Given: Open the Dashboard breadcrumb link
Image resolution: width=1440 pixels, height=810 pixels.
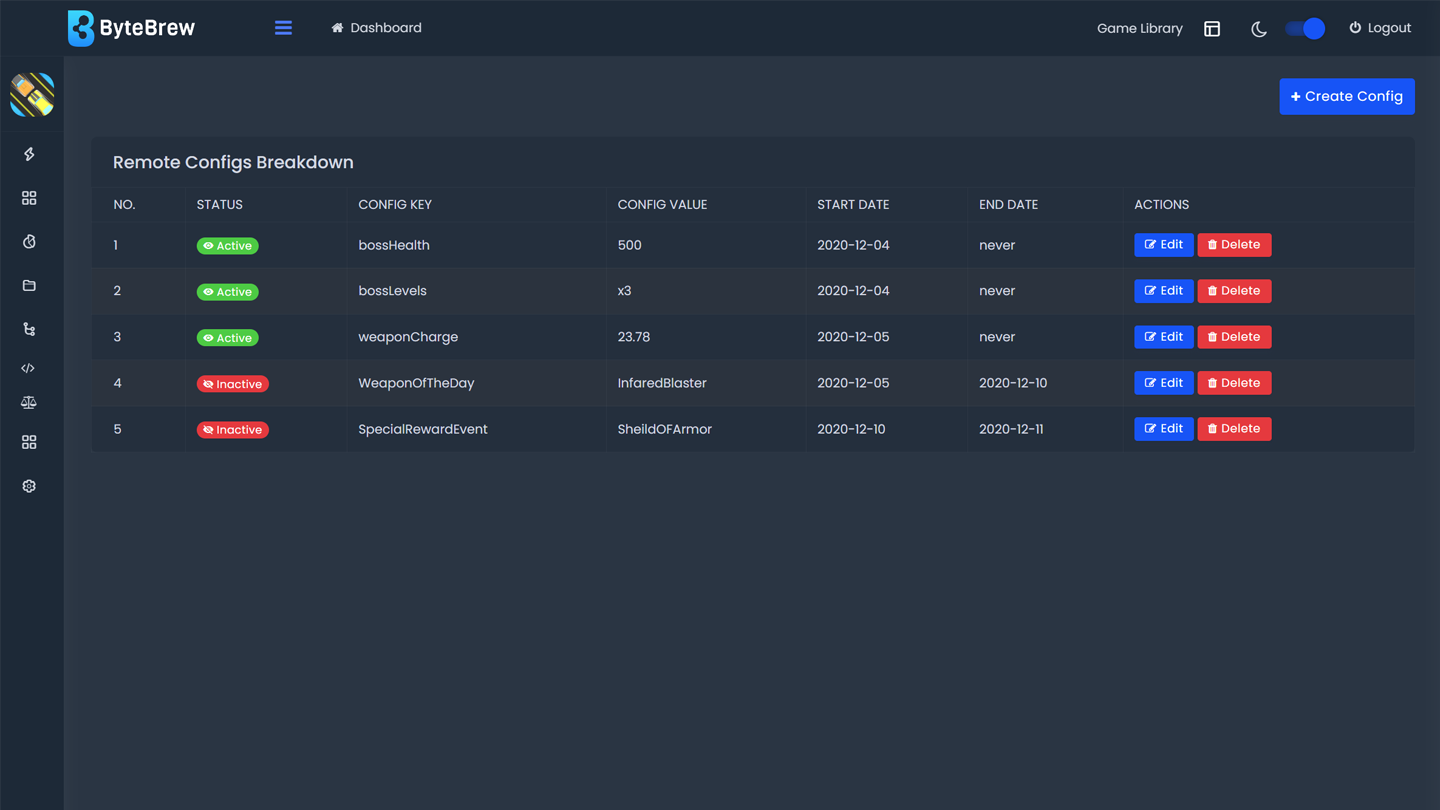Looking at the screenshot, I should (376, 28).
